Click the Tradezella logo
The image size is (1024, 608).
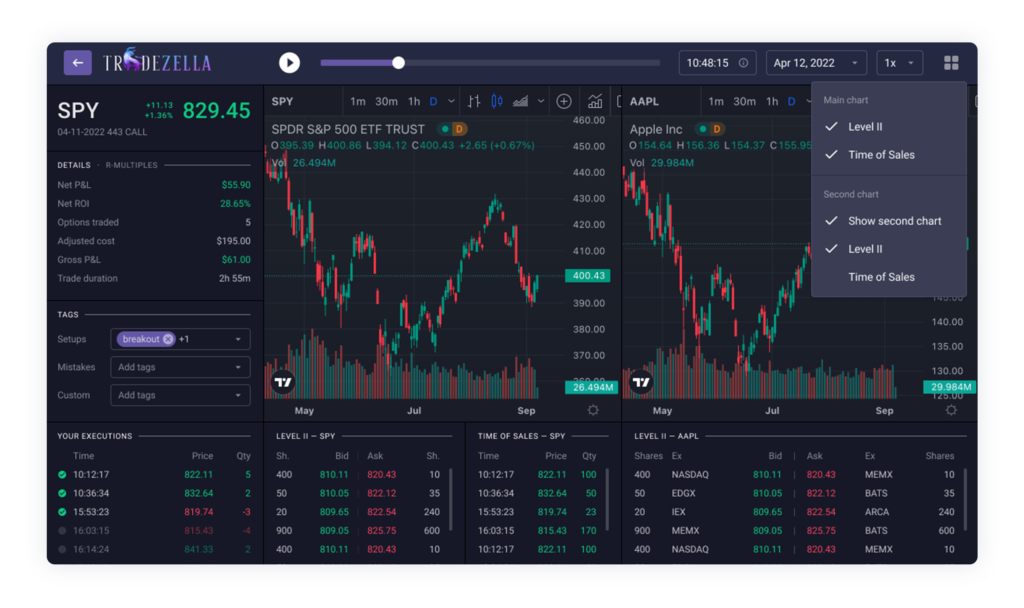pos(157,62)
